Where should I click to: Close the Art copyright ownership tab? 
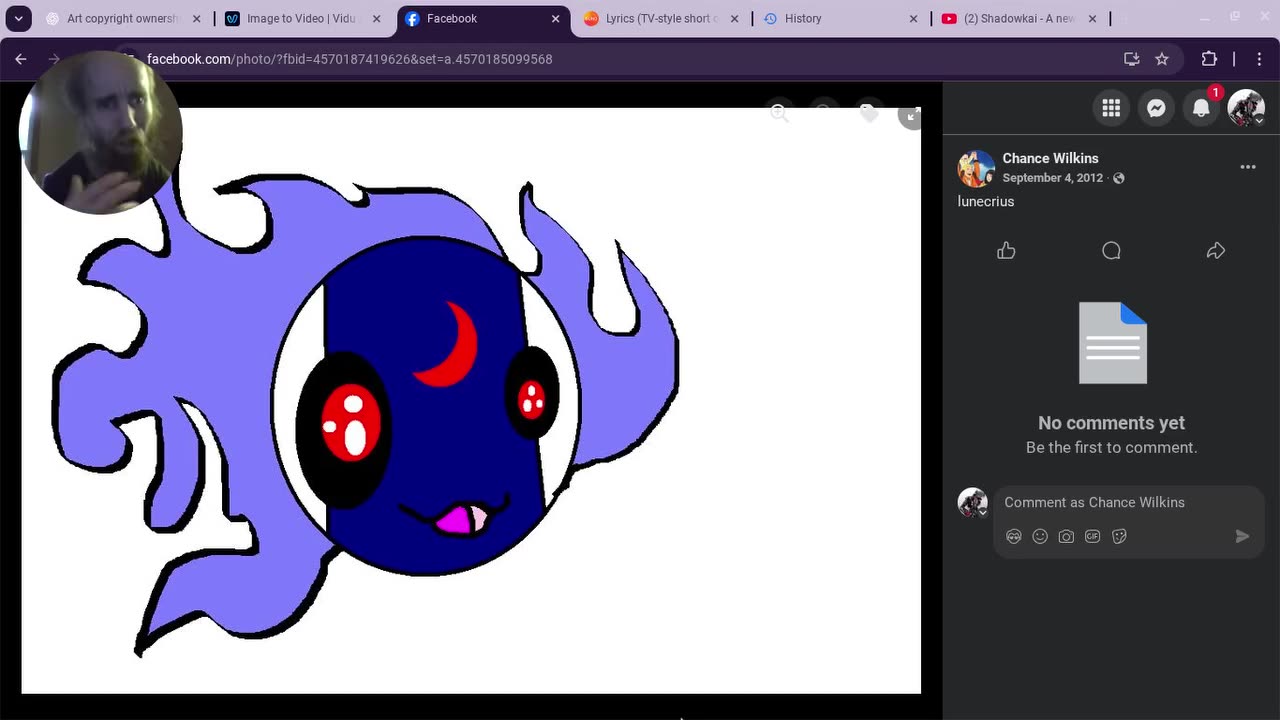(x=196, y=19)
